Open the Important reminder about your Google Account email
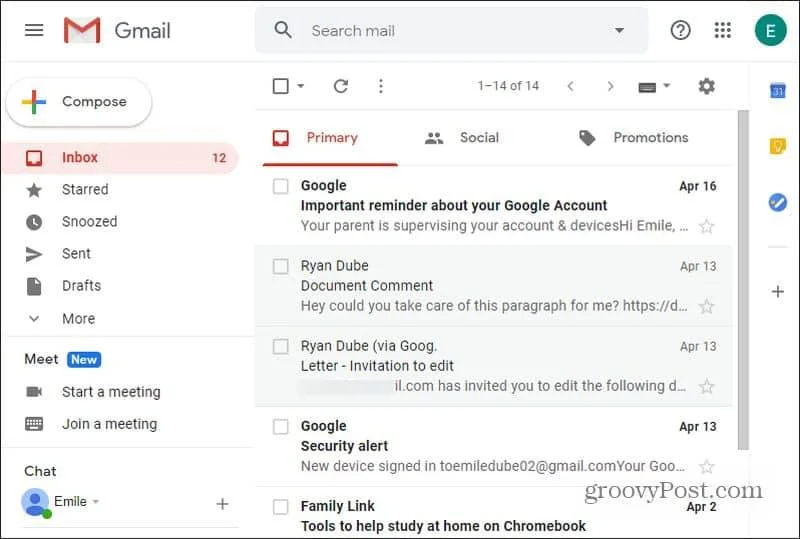The width and height of the screenshot is (800, 539). point(494,206)
